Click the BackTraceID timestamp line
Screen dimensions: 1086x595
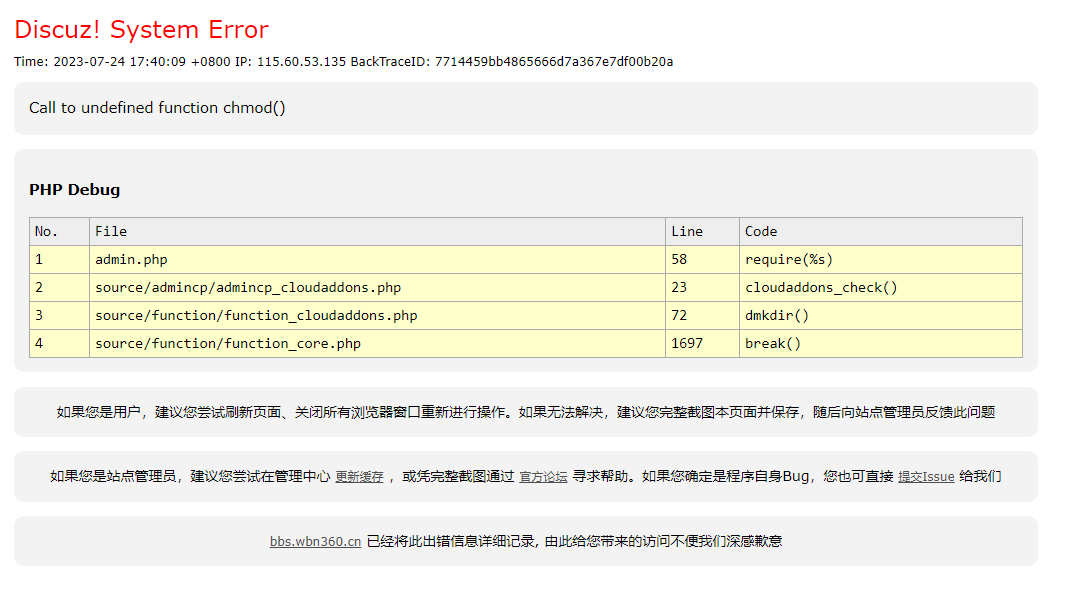coord(343,62)
